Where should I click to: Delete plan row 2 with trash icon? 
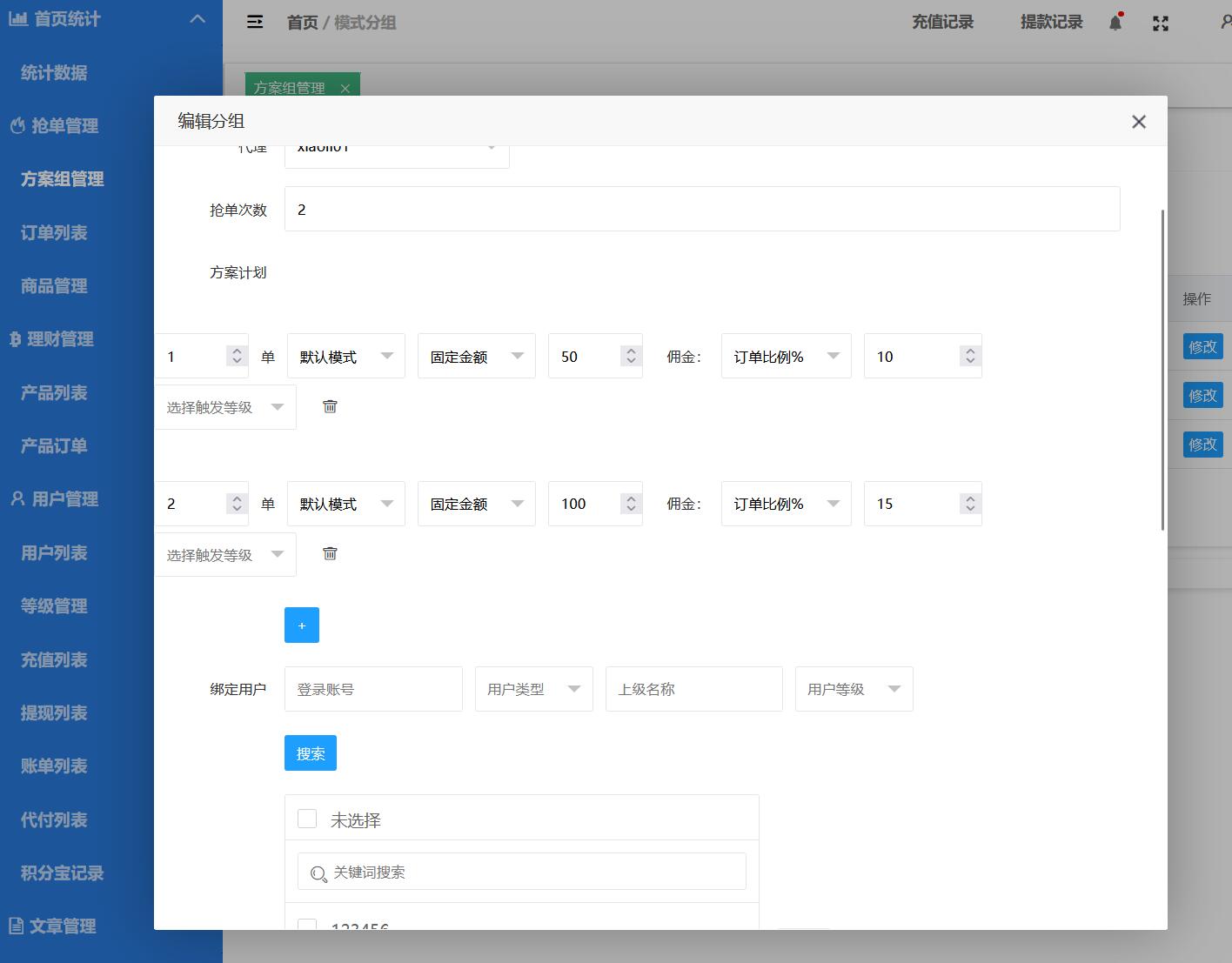[x=330, y=553]
